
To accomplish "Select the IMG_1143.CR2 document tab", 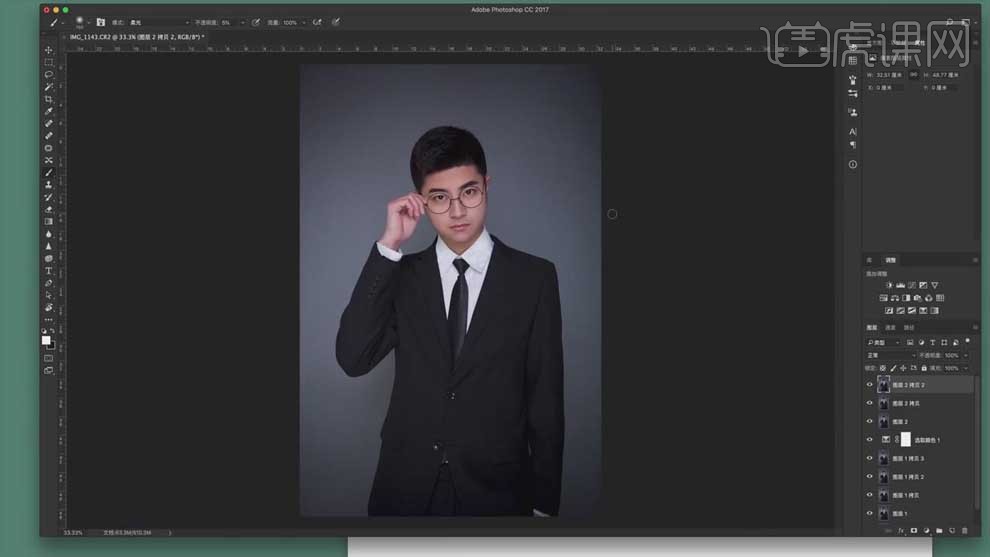I will coord(136,37).
